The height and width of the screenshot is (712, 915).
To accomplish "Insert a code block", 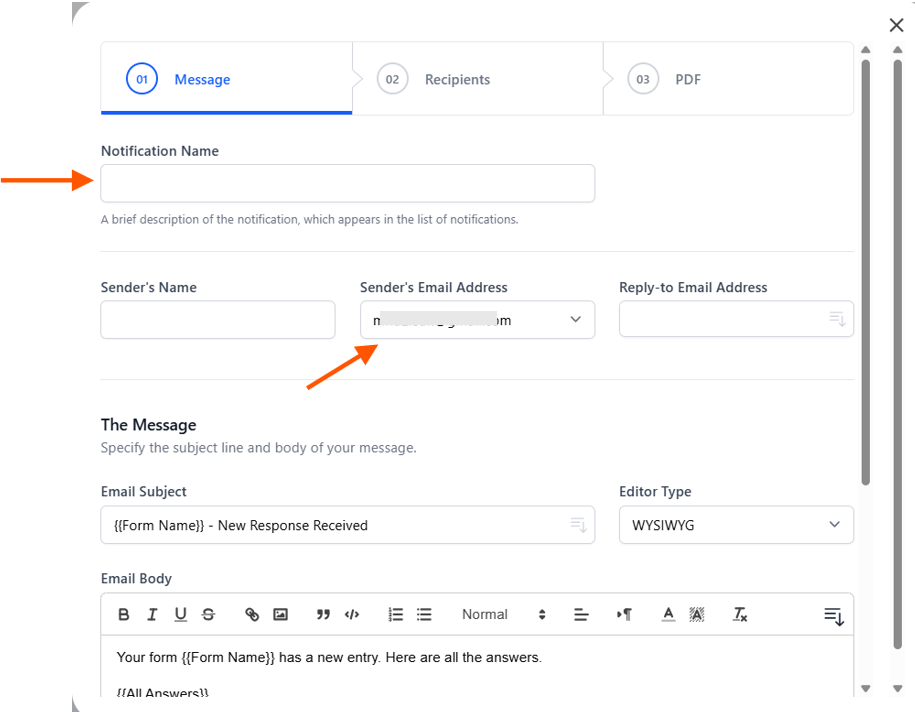I will tap(352, 614).
